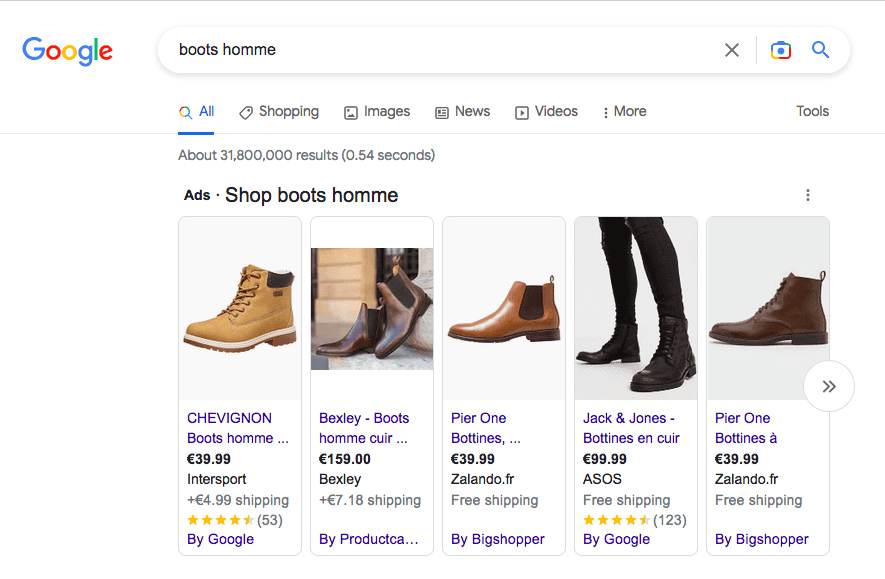Click the tan Pier One chelsea boot image
This screenshot has height=579, width=885.
(x=504, y=308)
